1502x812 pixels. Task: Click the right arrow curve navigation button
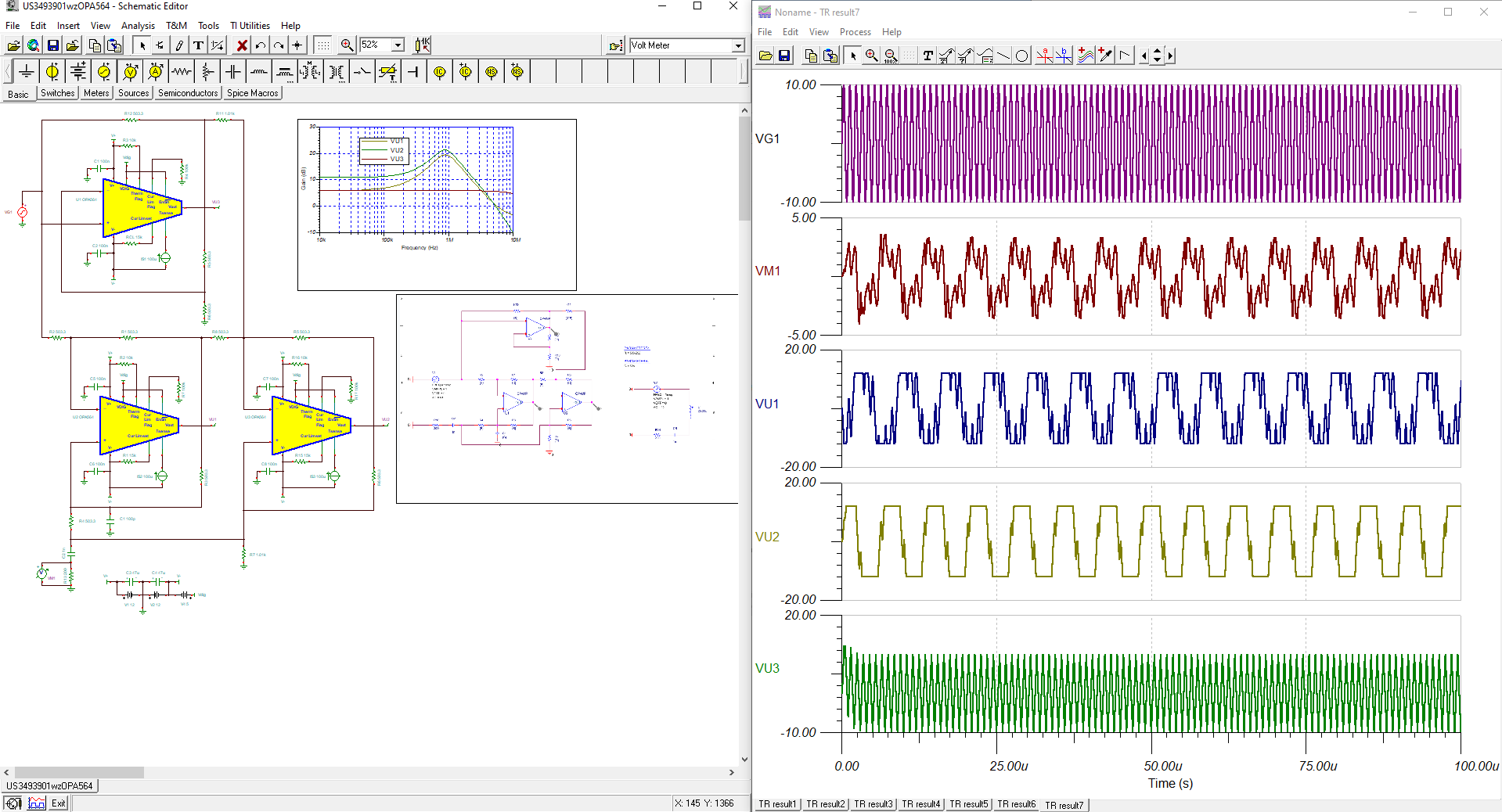click(x=1170, y=56)
